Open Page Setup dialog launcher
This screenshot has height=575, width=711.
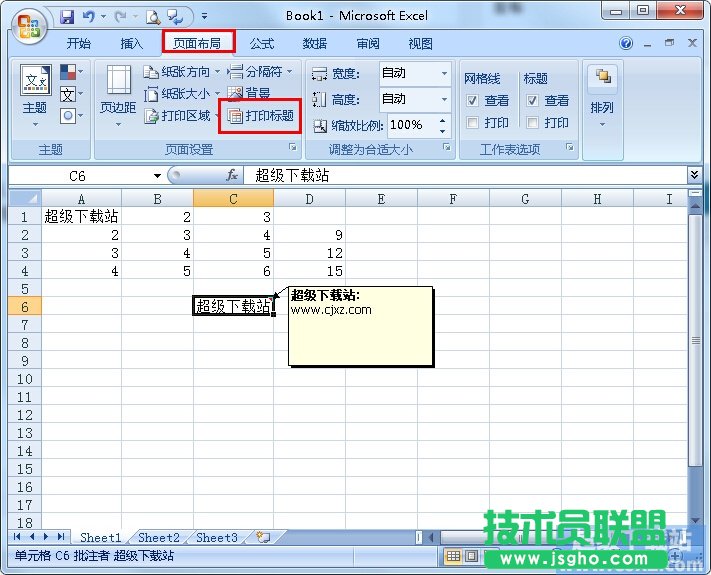click(x=293, y=147)
